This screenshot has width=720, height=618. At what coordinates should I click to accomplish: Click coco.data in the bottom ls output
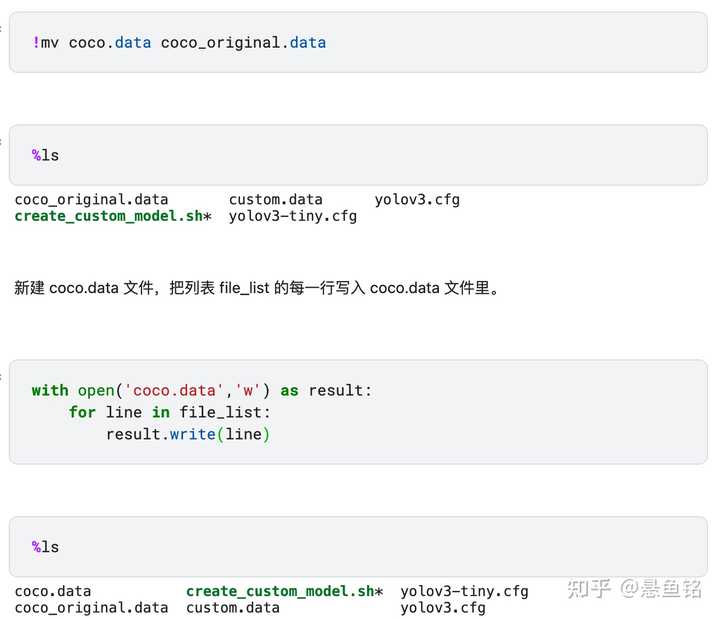click(53, 591)
